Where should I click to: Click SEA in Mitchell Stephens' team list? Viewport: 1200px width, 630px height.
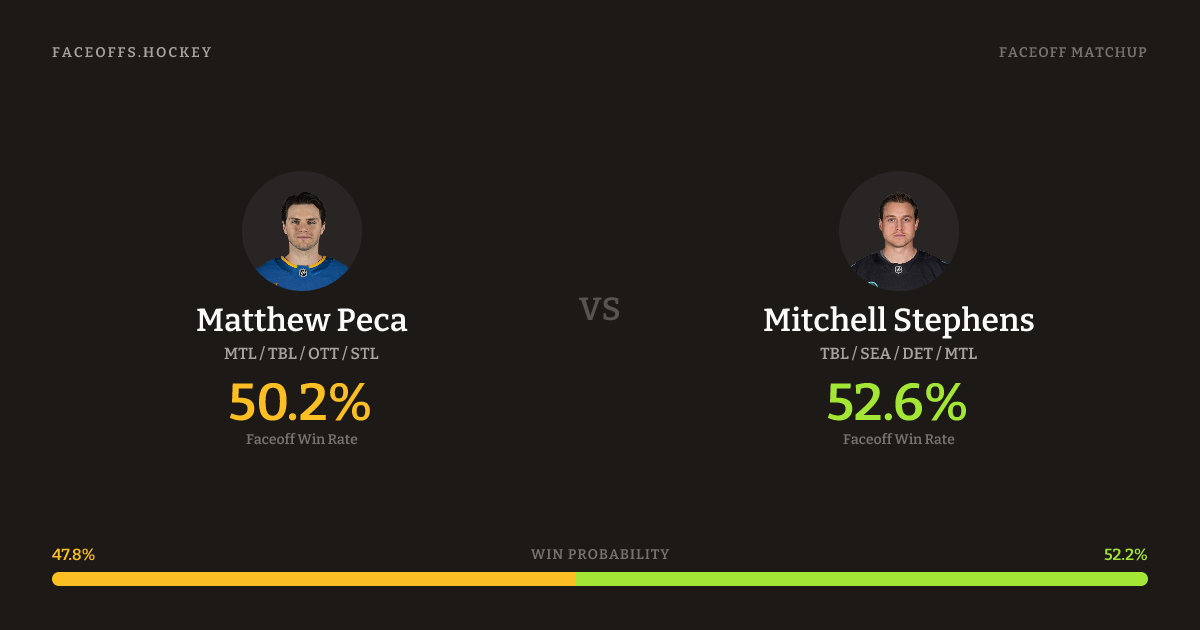876,354
